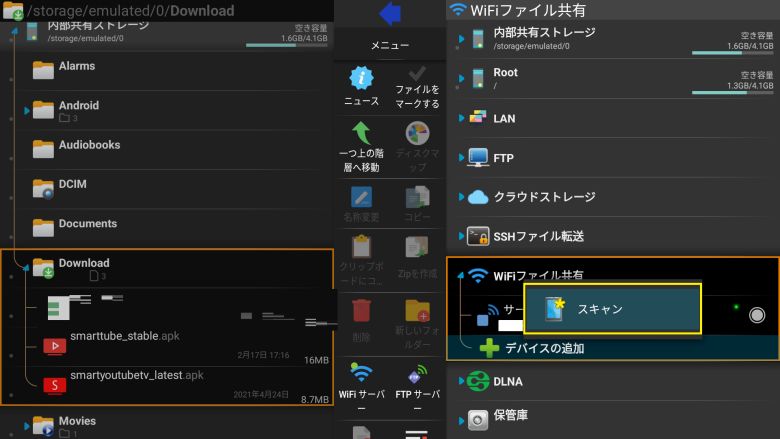The width and height of the screenshot is (780, 439).
Task: Tap デバイスの追加 text
Action: pyautogui.click(x=545, y=348)
